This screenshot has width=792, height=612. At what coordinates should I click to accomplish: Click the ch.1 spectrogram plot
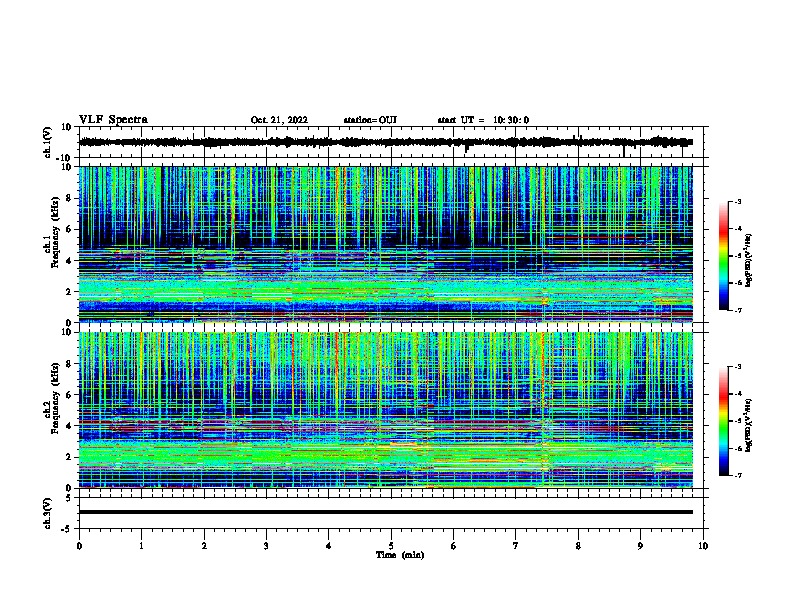386,244
